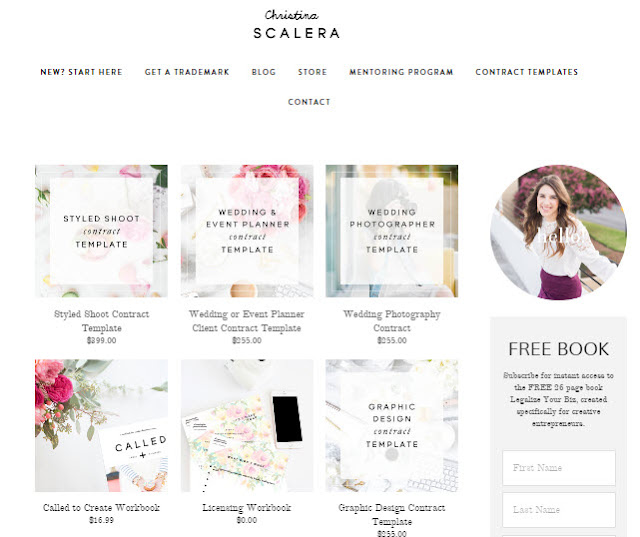This screenshot has height=537, width=640.
Task: Open the Blog menu item
Action: tap(264, 72)
